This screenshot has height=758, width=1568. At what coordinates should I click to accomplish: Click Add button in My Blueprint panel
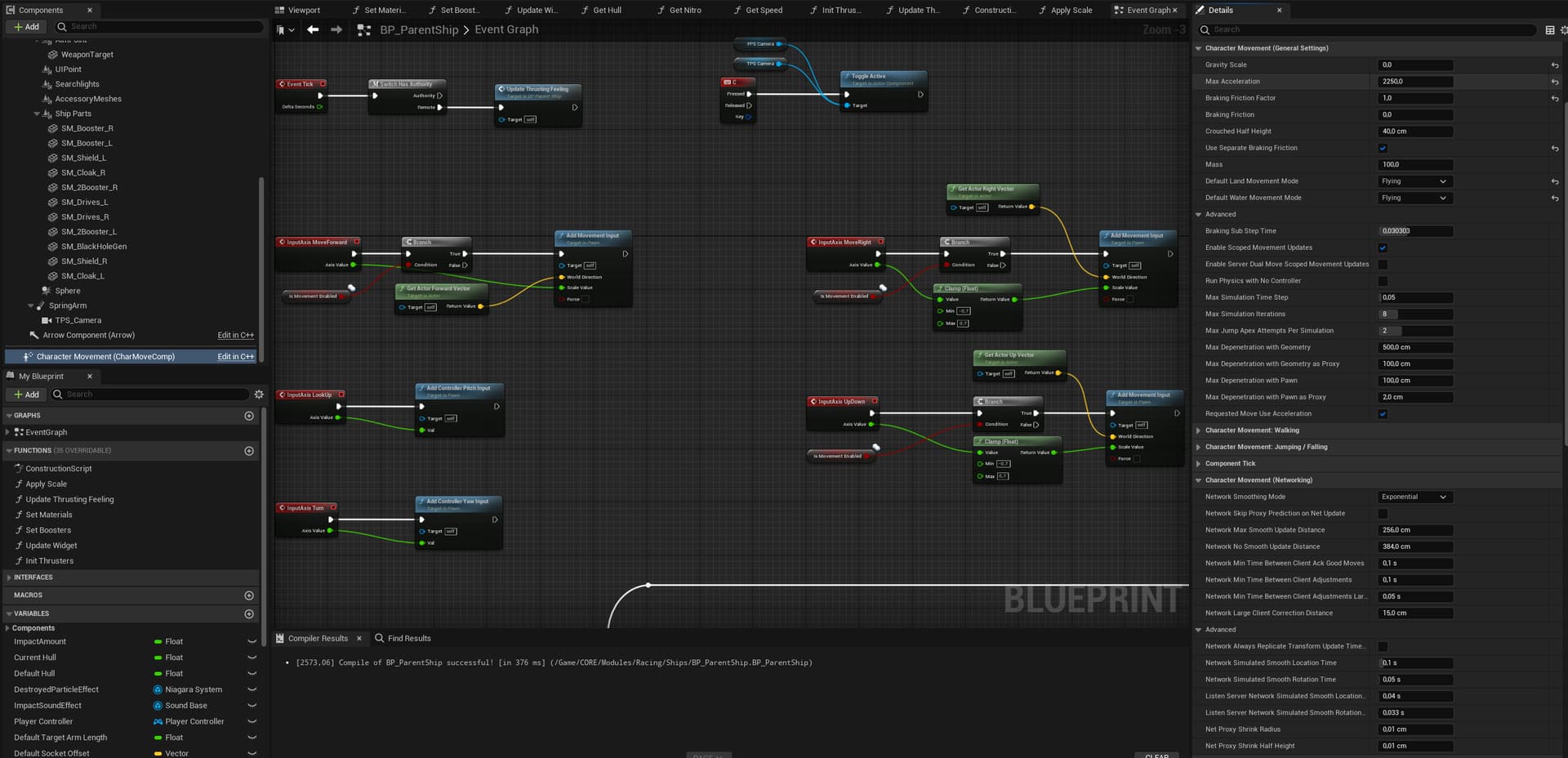(x=26, y=395)
